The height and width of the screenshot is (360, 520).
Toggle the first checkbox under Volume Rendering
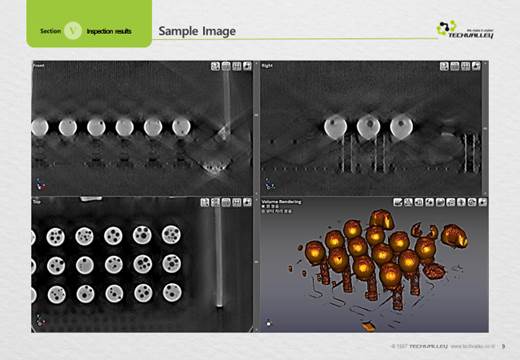[263, 207]
